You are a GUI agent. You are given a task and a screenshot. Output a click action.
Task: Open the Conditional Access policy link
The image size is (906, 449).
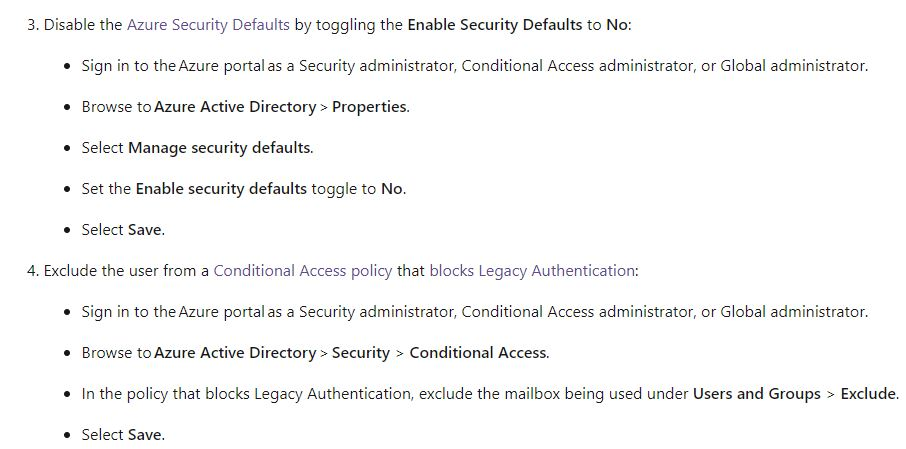point(303,270)
